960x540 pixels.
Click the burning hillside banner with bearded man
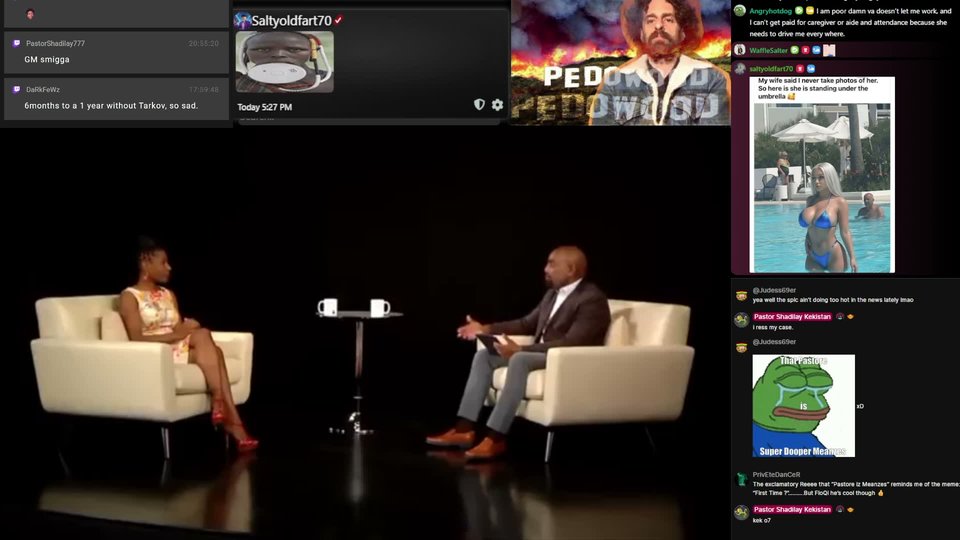621,62
